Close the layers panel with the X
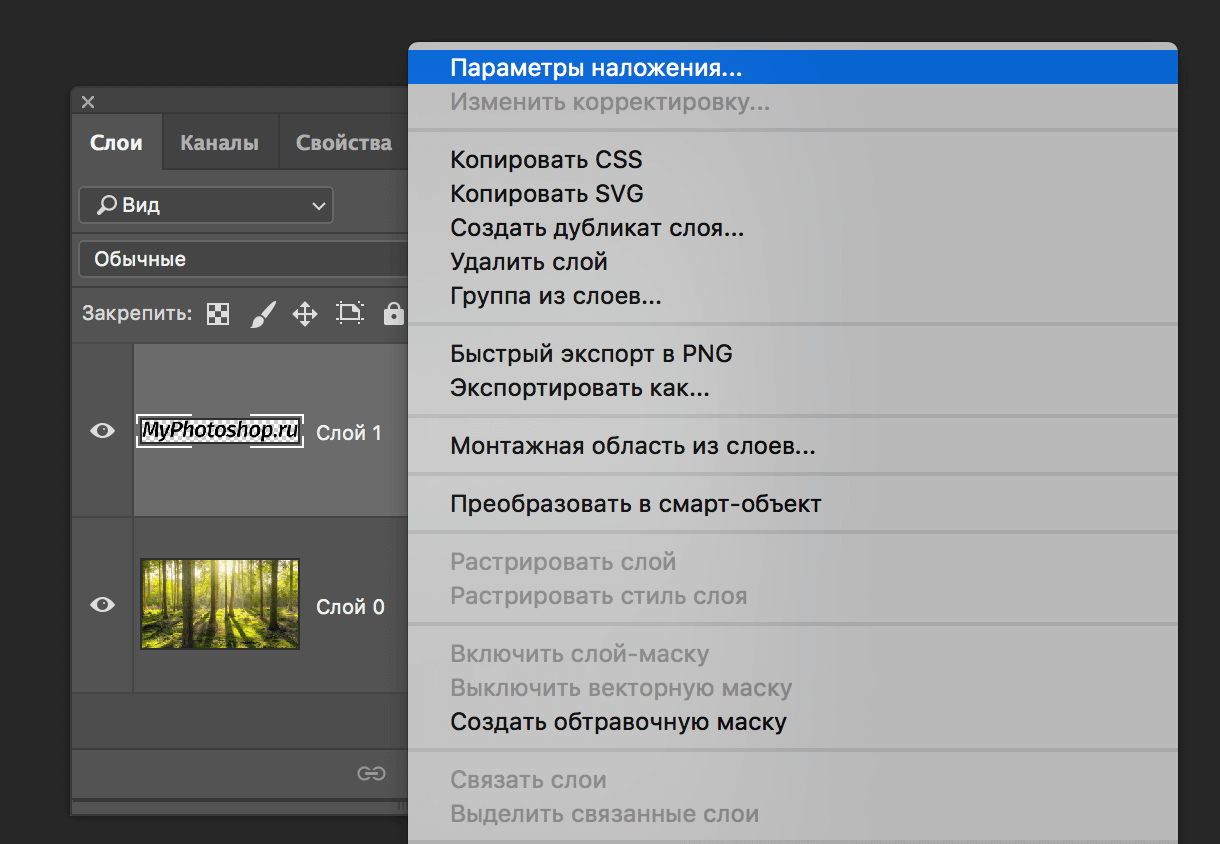 click(88, 102)
